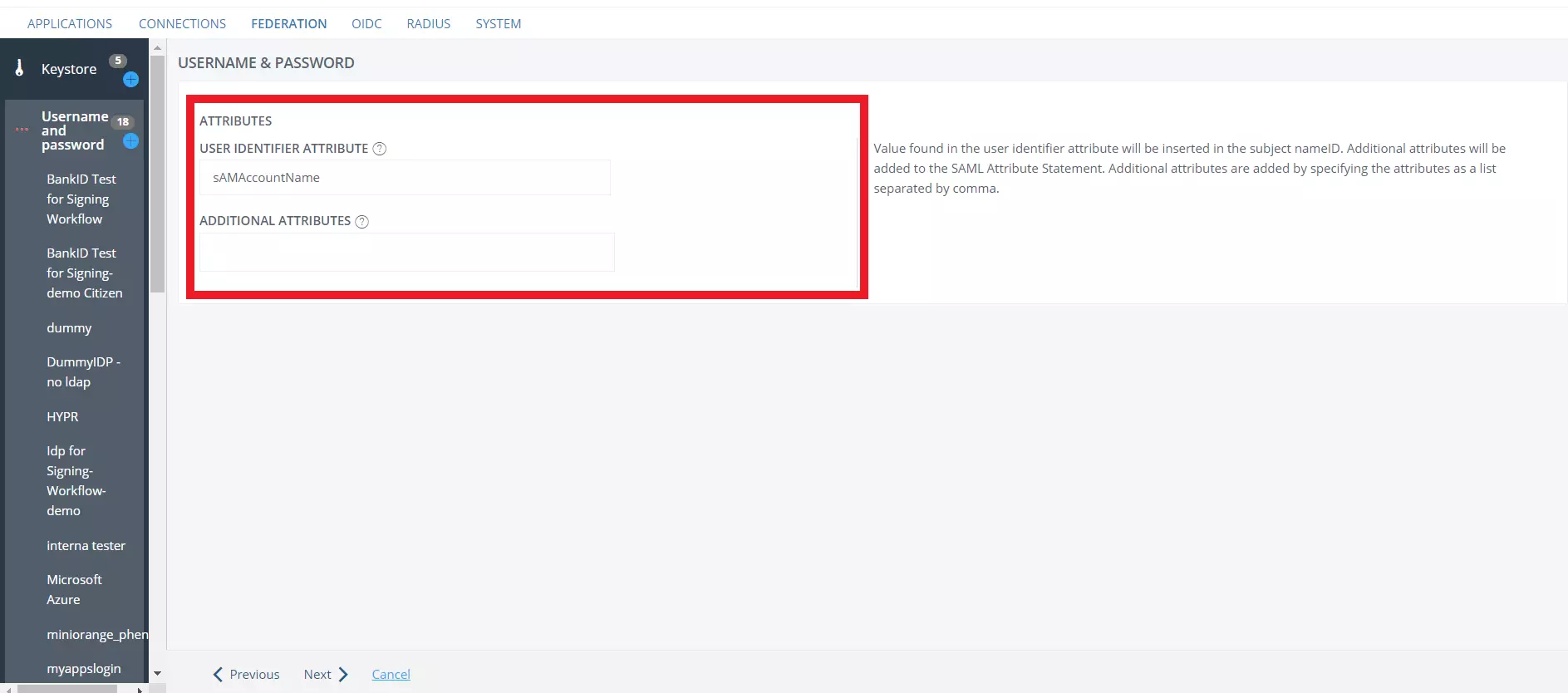
Task: Go to Next step
Action: (326, 674)
